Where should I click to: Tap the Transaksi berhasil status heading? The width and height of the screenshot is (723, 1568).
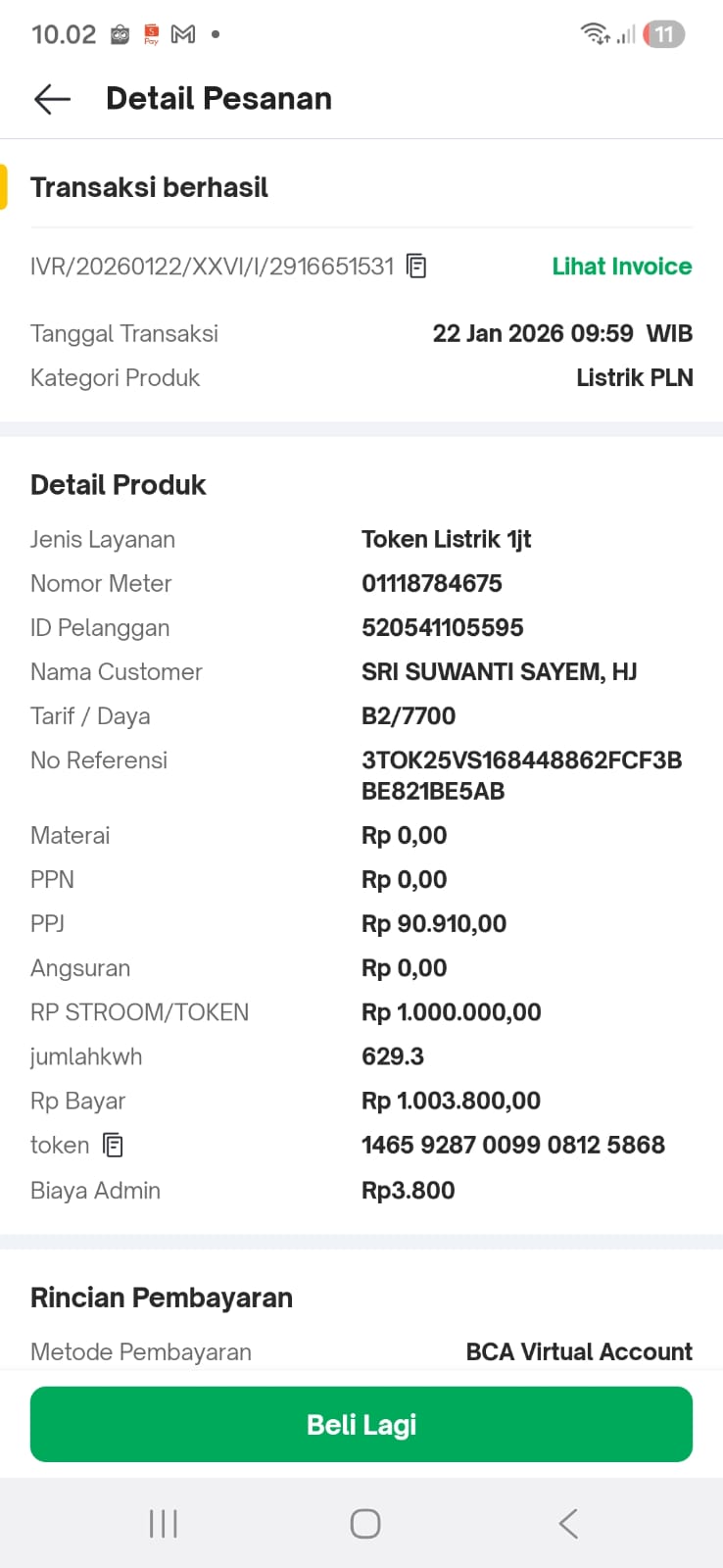(x=149, y=187)
